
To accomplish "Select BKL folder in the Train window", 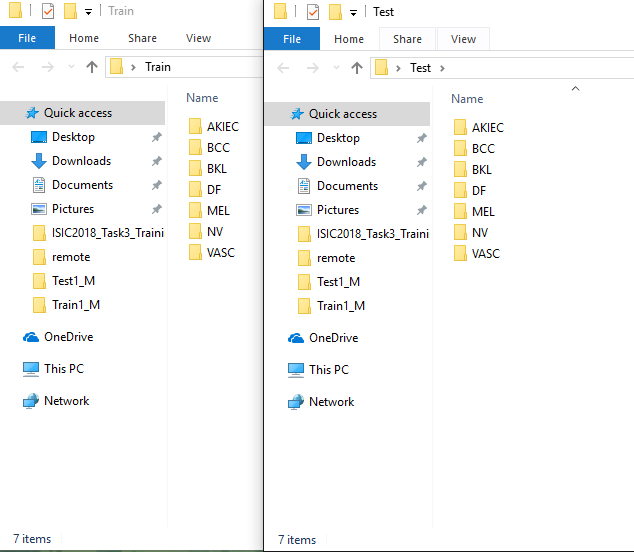I will tap(208, 169).
